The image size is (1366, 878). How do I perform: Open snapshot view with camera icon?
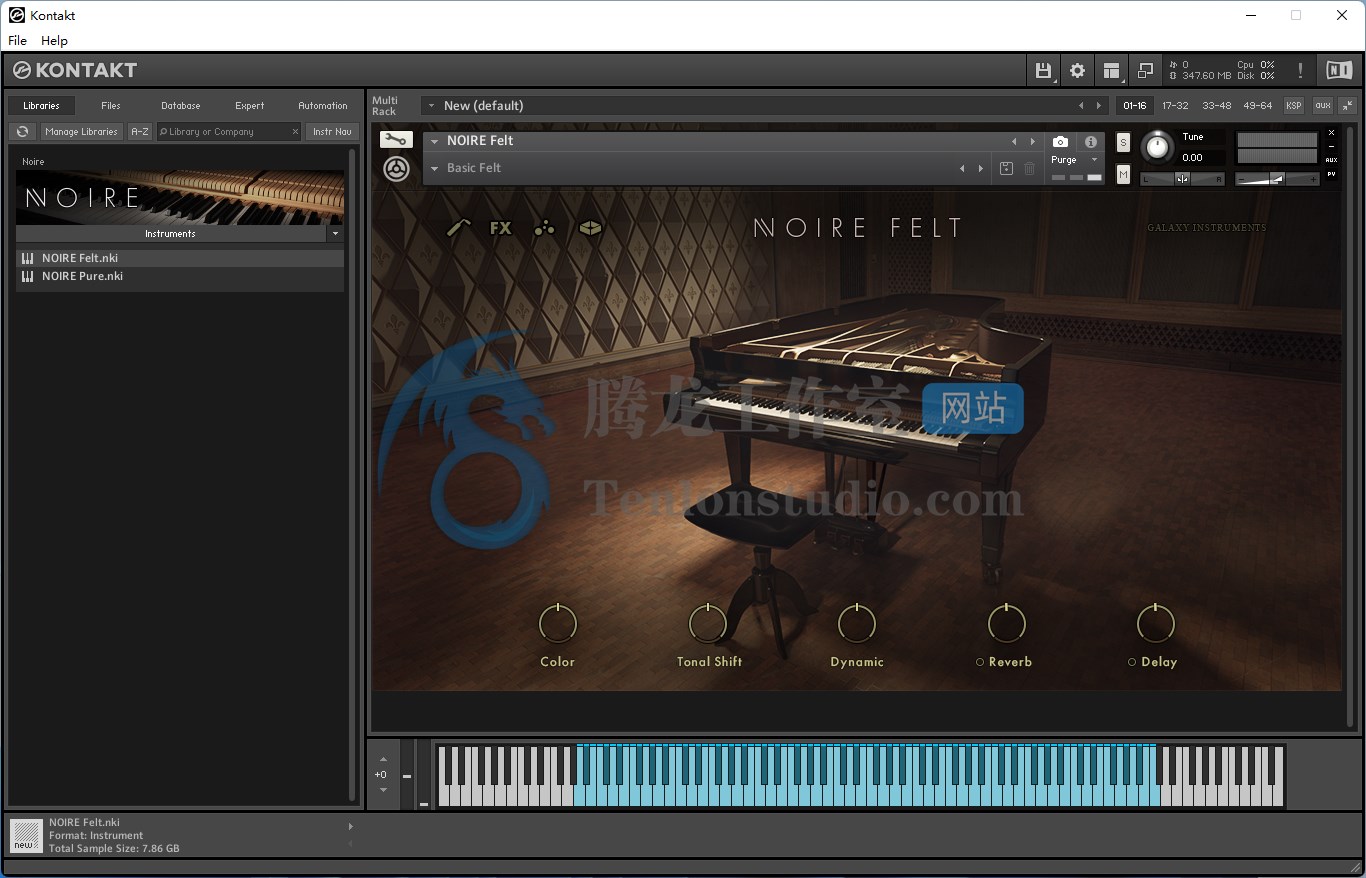click(1060, 142)
